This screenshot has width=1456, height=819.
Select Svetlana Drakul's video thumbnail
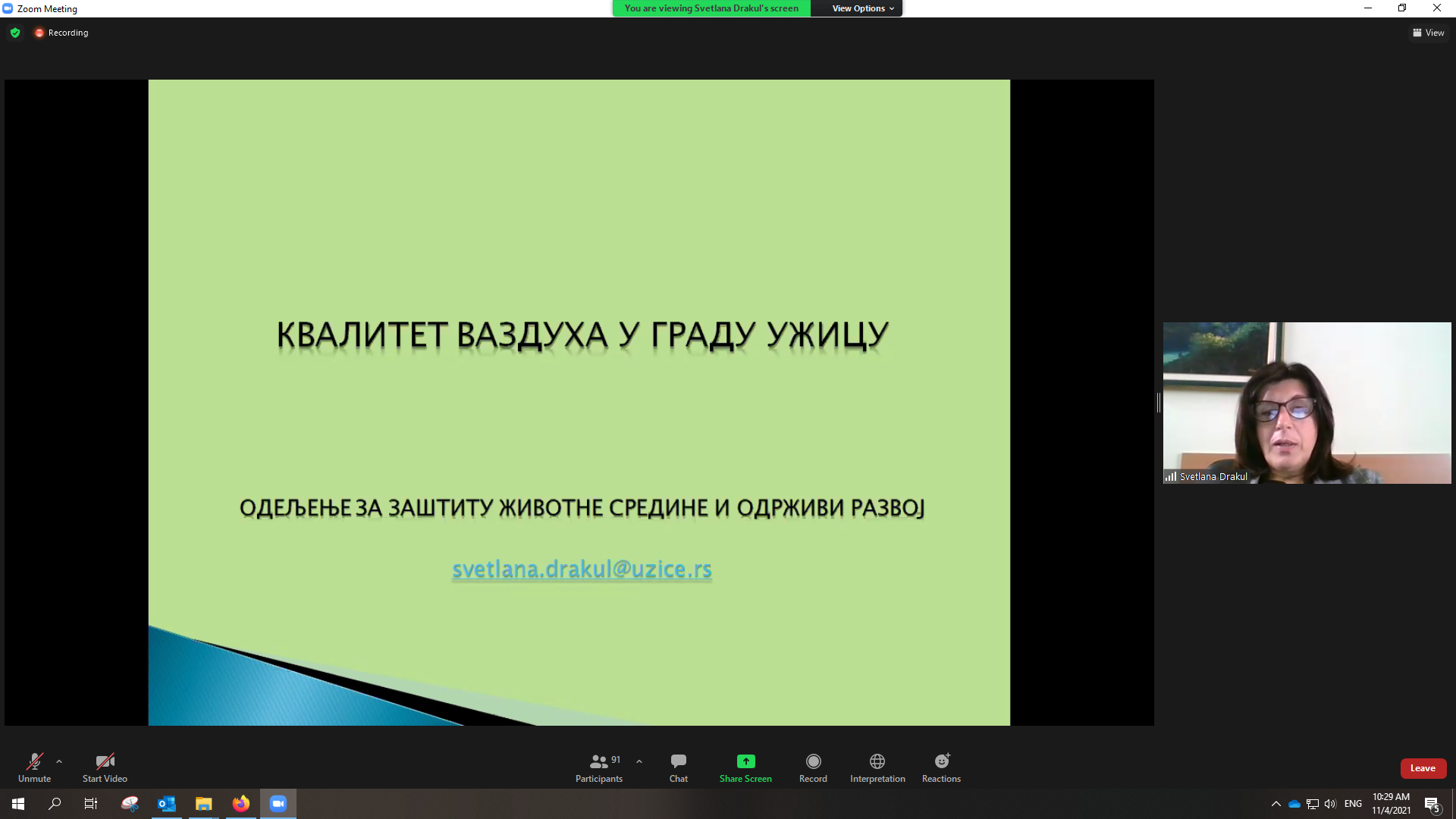pyautogui.click(x=1307, y=403)
